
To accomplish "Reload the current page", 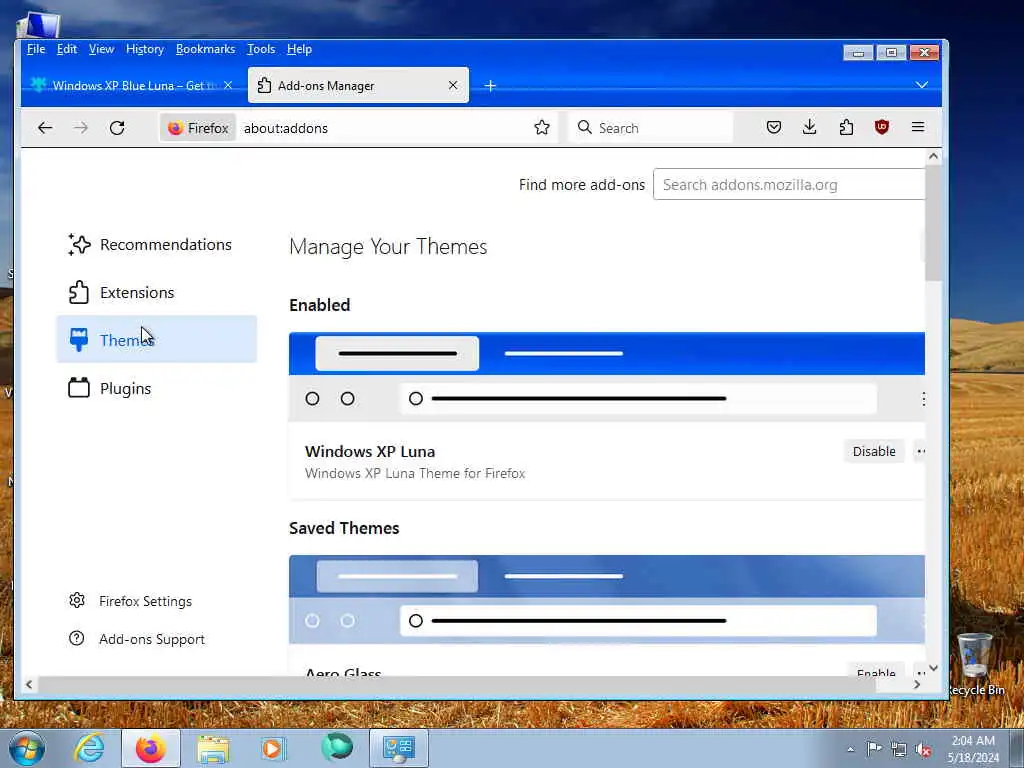I will (x=118, y=128).
